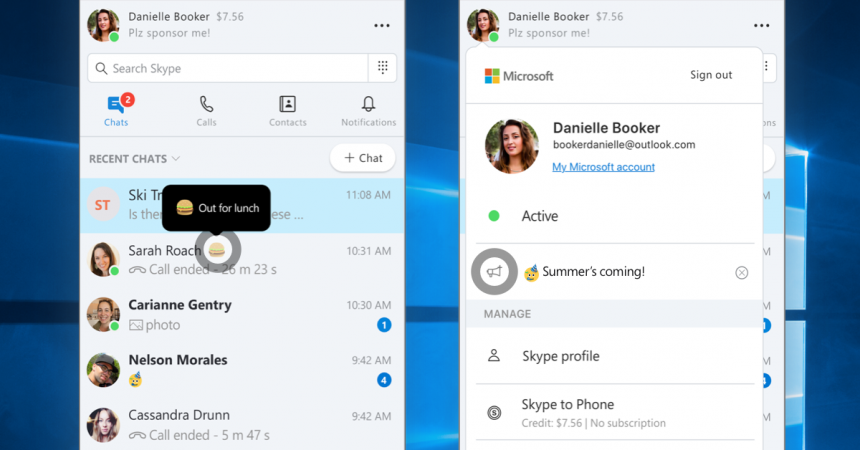Open Skype profile settings
This screenshot has width=860, height=450.
point(614,356)
